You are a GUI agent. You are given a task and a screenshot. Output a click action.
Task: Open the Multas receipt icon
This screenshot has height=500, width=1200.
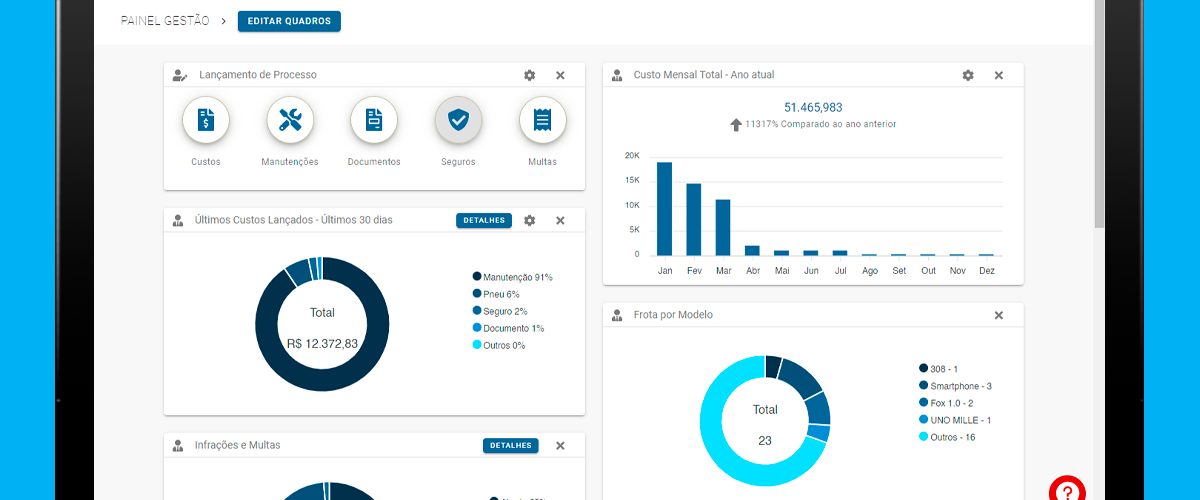click(543, 121)
